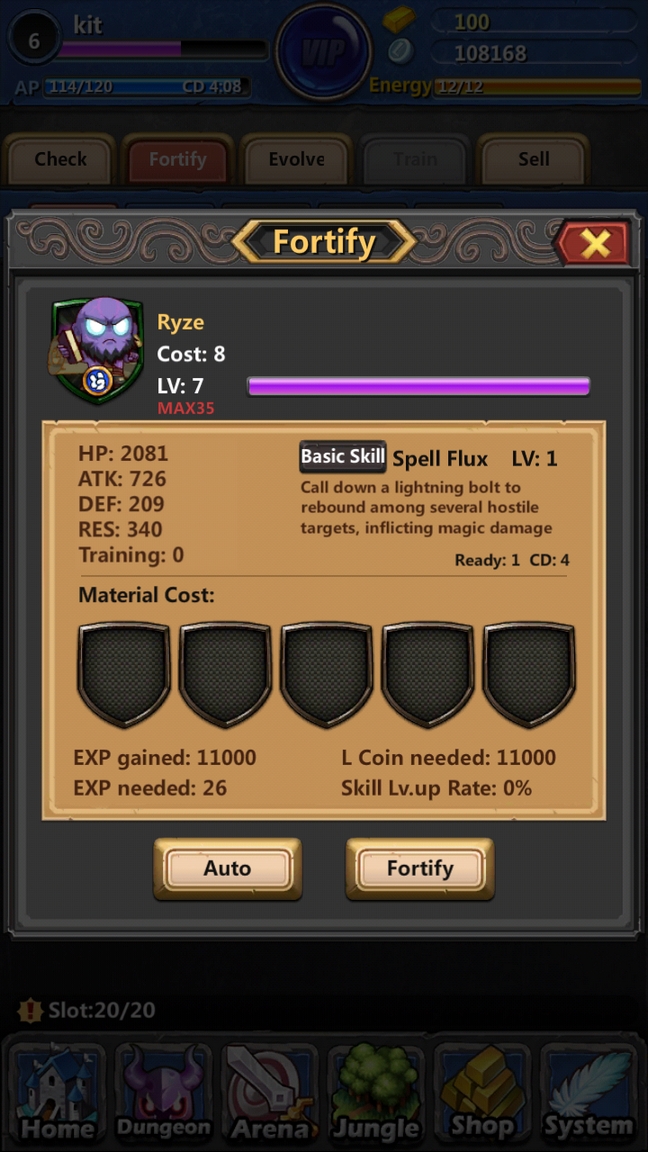
Task: Switch to the Evolve tab
Action: click(296, 159)
